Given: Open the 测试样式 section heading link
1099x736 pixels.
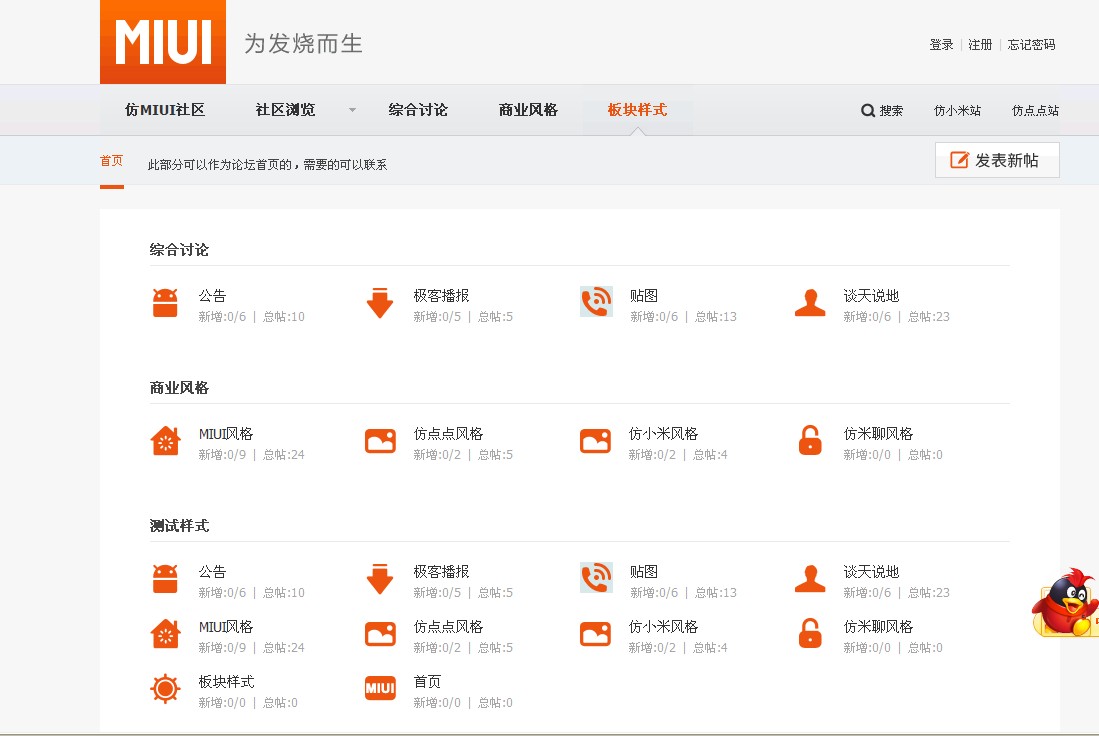Looking at the screenshot, I should coord(179,526).
